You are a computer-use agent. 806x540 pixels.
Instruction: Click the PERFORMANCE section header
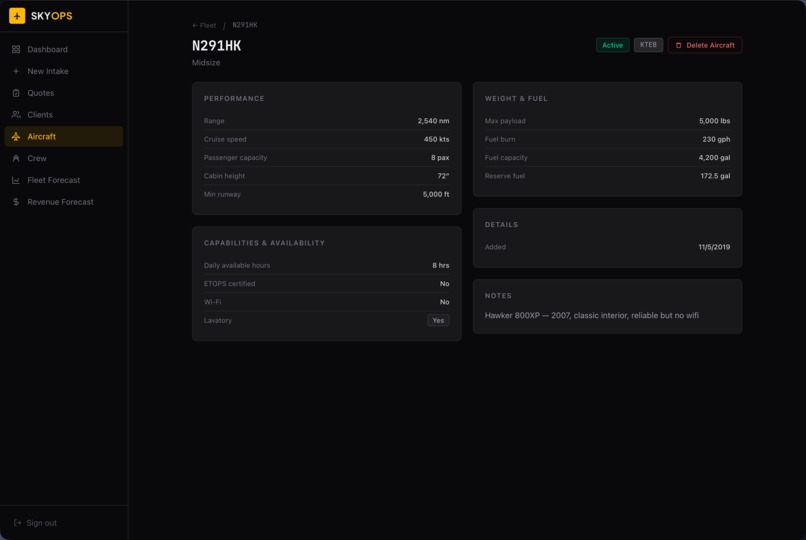click(234, 98)
